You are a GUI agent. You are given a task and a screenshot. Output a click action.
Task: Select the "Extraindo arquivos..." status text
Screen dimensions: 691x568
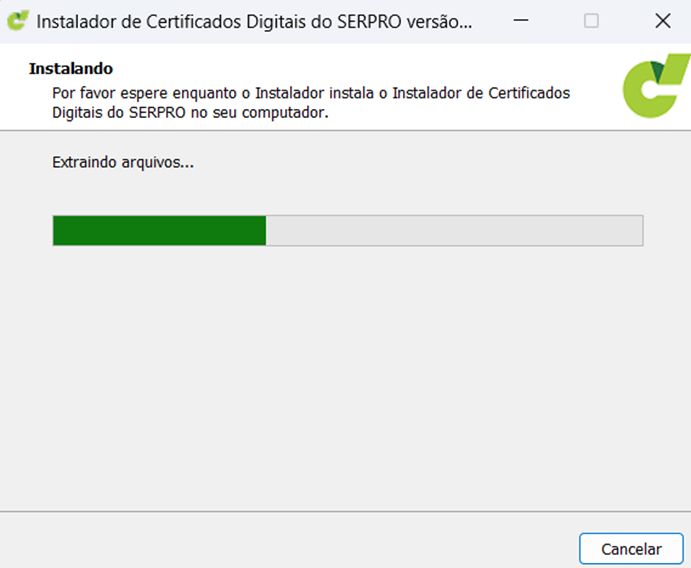pyautogui.click(x=122, y=162)
